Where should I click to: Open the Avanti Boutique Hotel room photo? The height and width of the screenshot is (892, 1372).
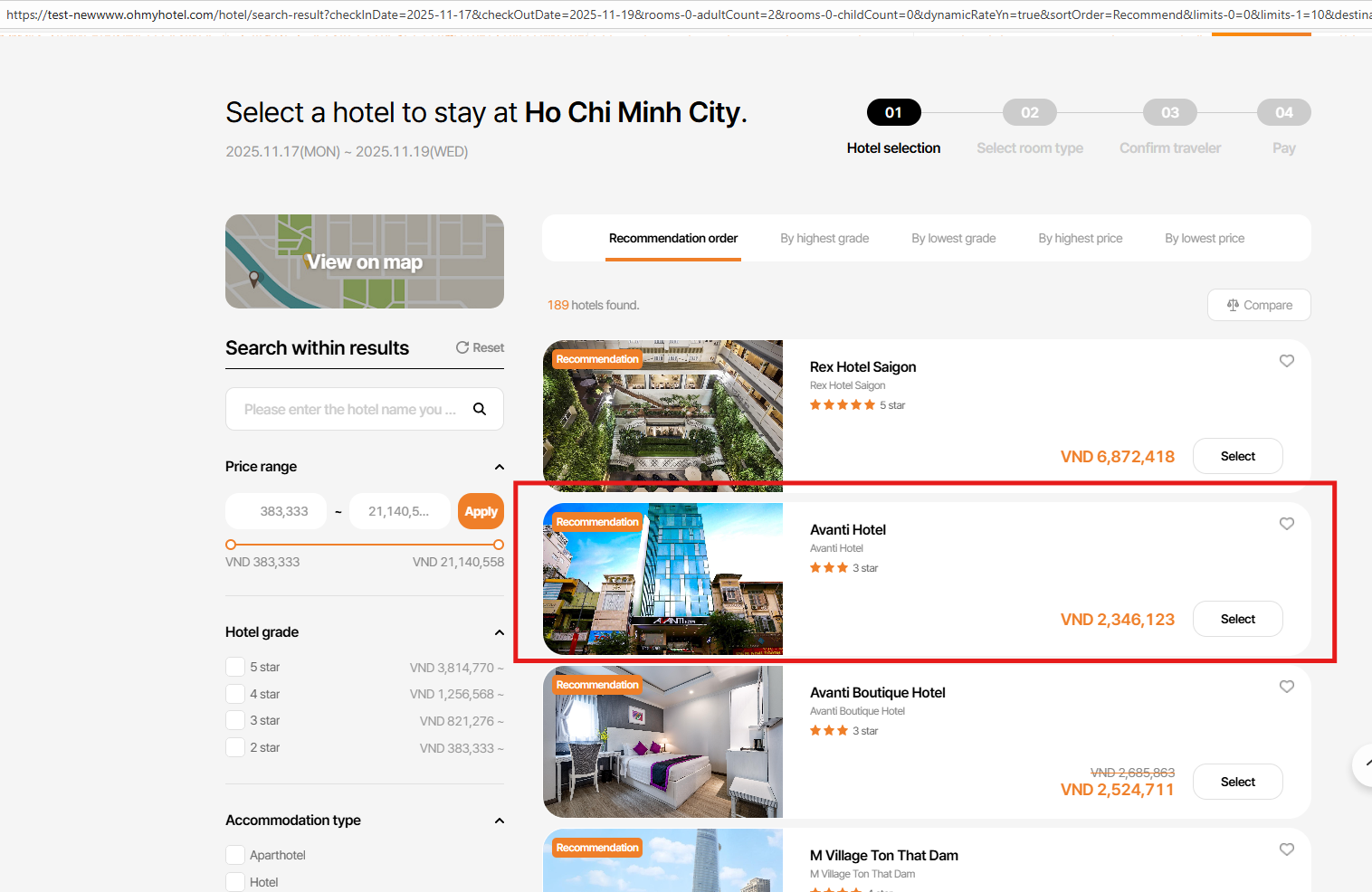[662, 742]
